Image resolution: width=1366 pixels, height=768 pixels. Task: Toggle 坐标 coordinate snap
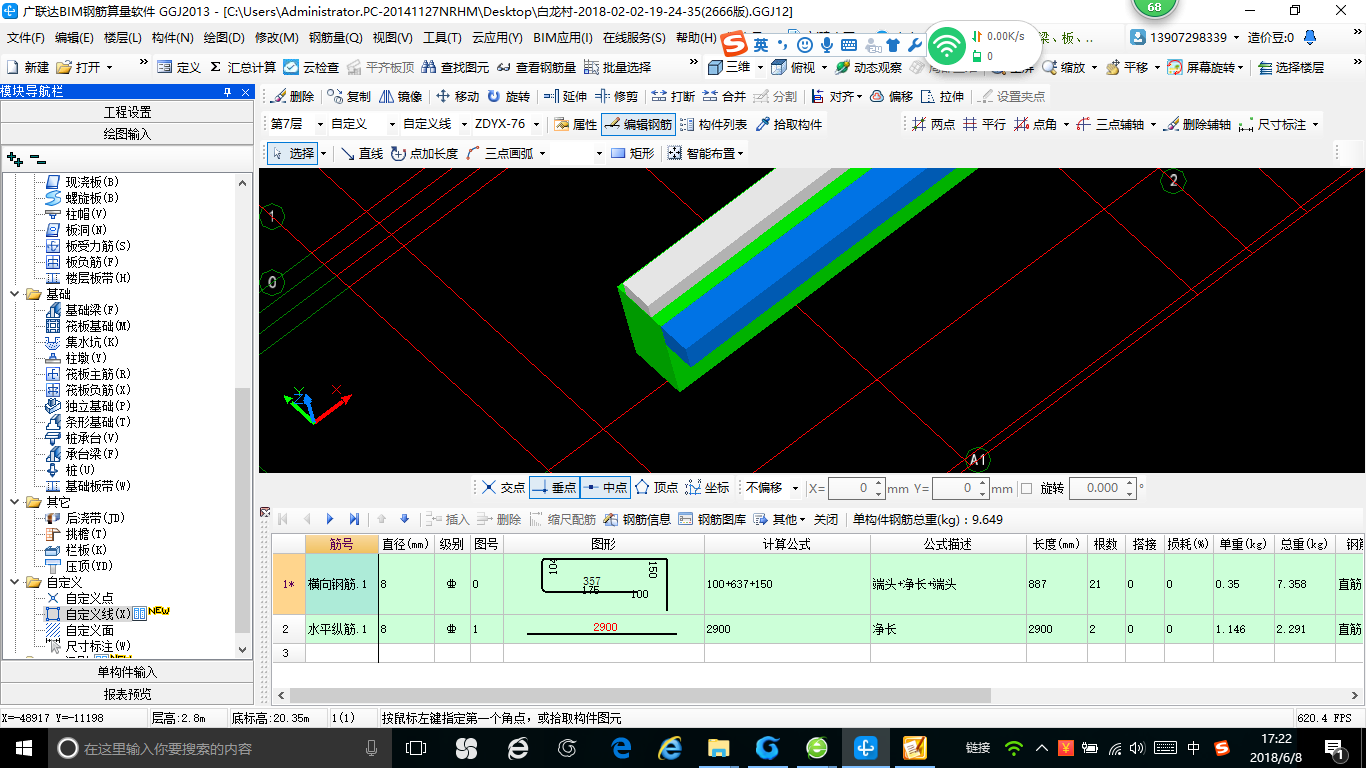(707, 488)
